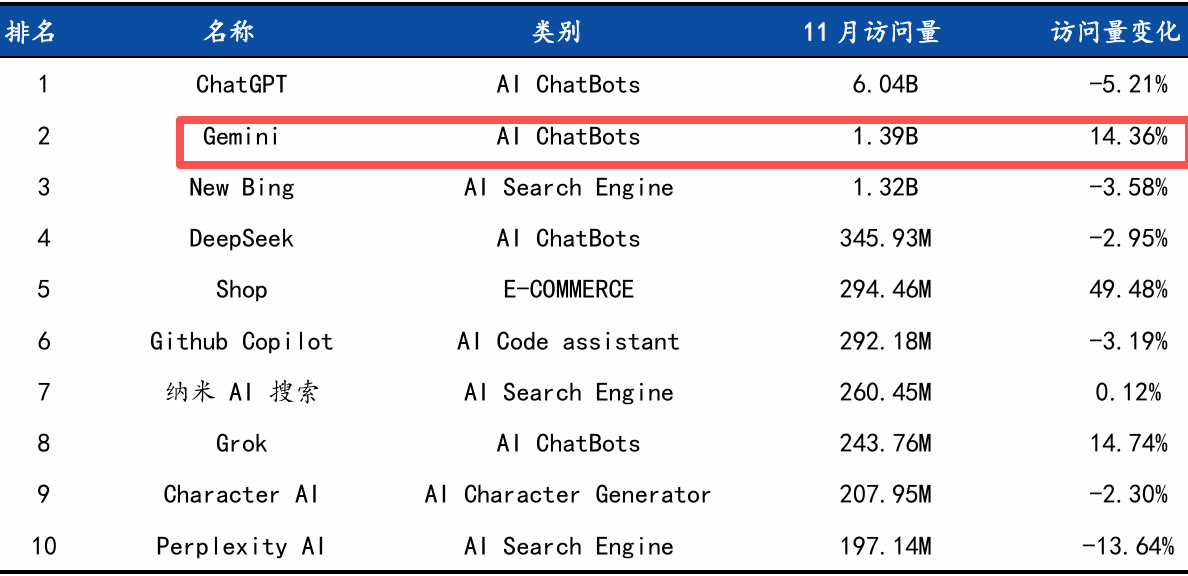Click the Character AI entry

click(x=241, y=495)
